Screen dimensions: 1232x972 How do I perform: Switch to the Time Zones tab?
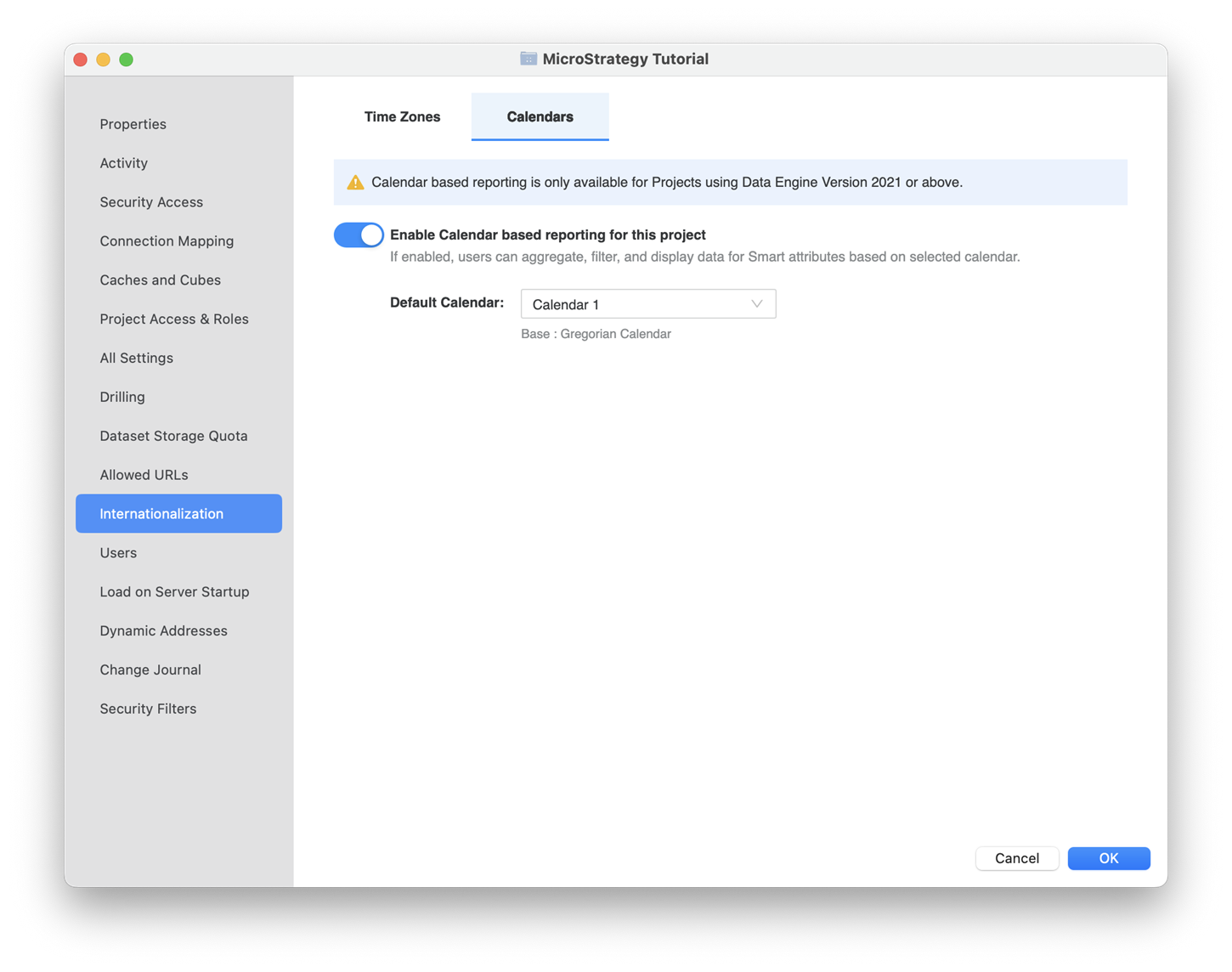tap(402, 117)
